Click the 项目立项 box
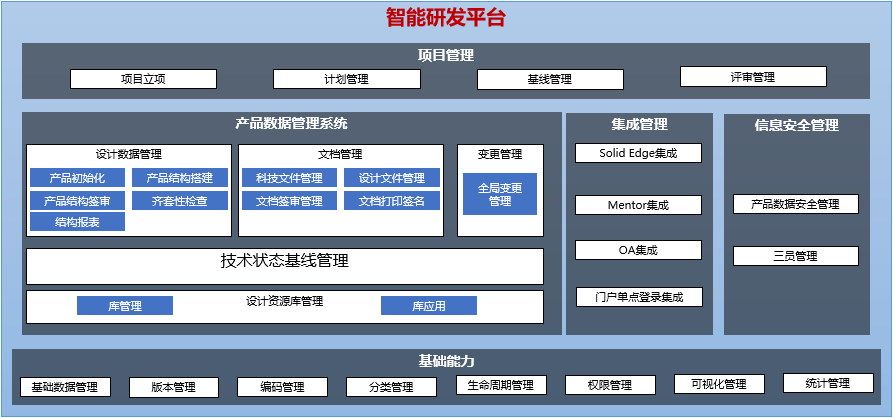 point(143,79)
